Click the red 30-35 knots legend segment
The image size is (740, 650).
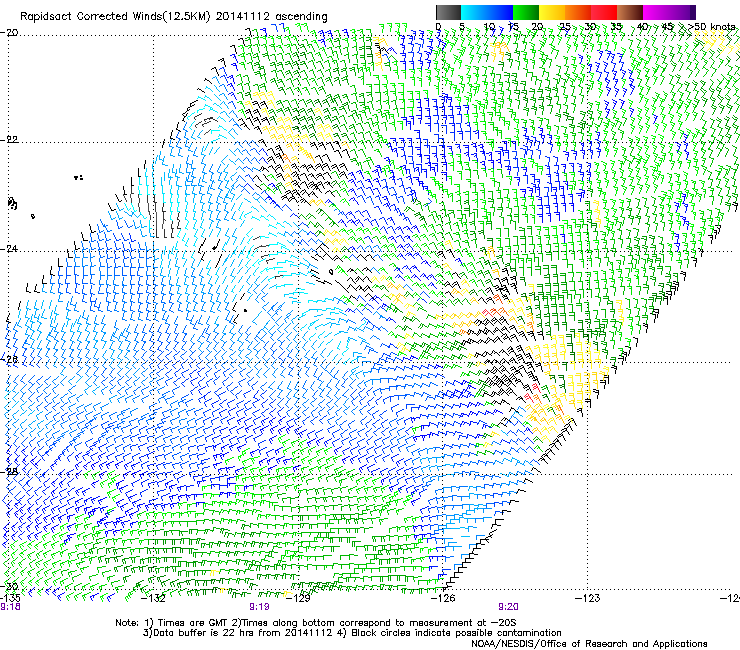pyautogui.click(x=604, y=12)
